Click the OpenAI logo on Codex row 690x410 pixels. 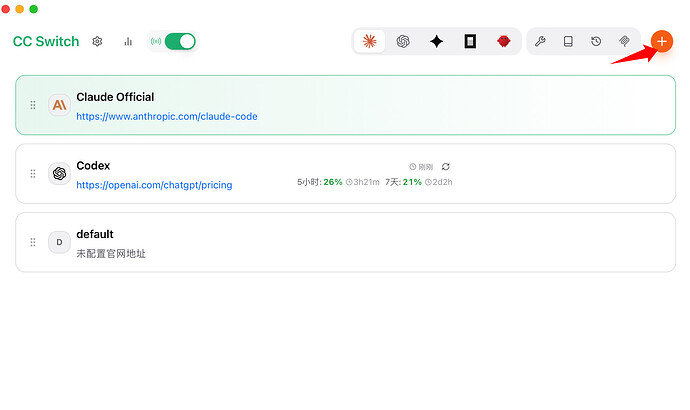(x=59, y=174)
